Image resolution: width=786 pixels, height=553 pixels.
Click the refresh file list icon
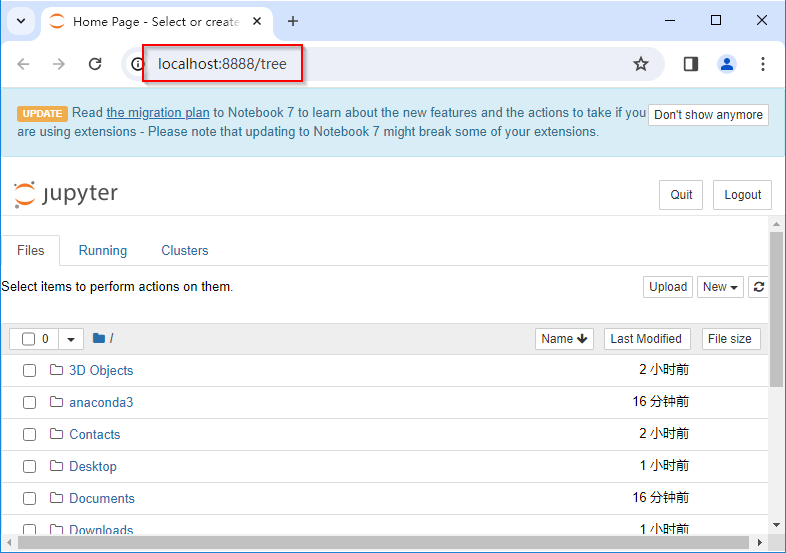coord(759,287)
